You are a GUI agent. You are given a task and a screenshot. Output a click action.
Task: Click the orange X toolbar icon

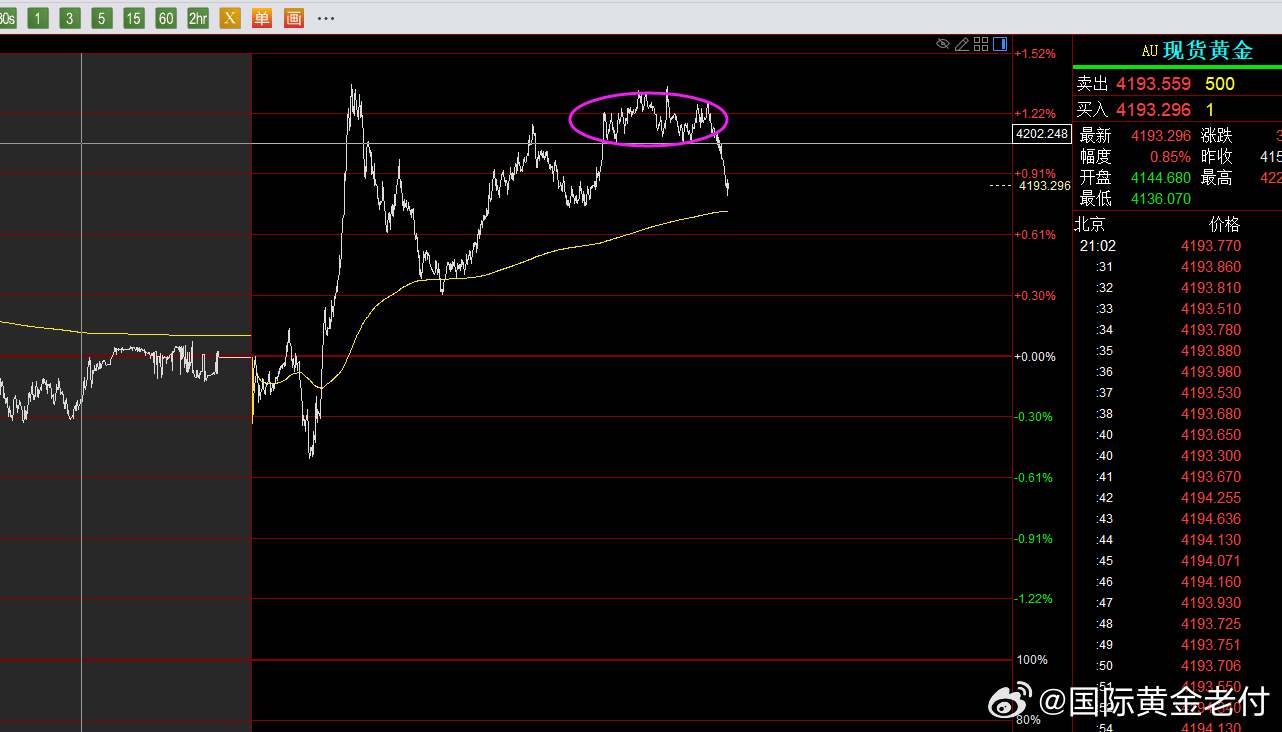pos(230,18)
